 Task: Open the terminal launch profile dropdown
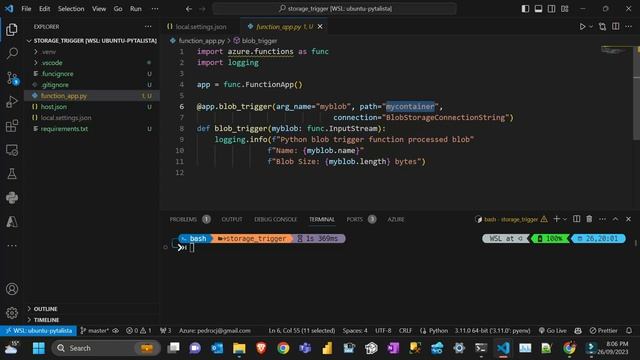(x=565, y=219)
